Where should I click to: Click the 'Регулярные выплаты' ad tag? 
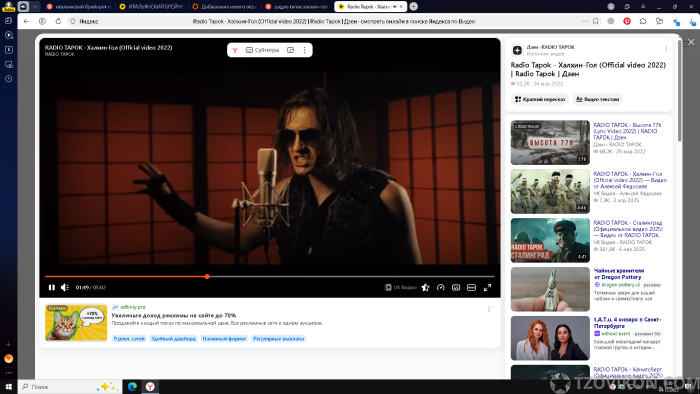pyautogui.click(x=279, y=339)
